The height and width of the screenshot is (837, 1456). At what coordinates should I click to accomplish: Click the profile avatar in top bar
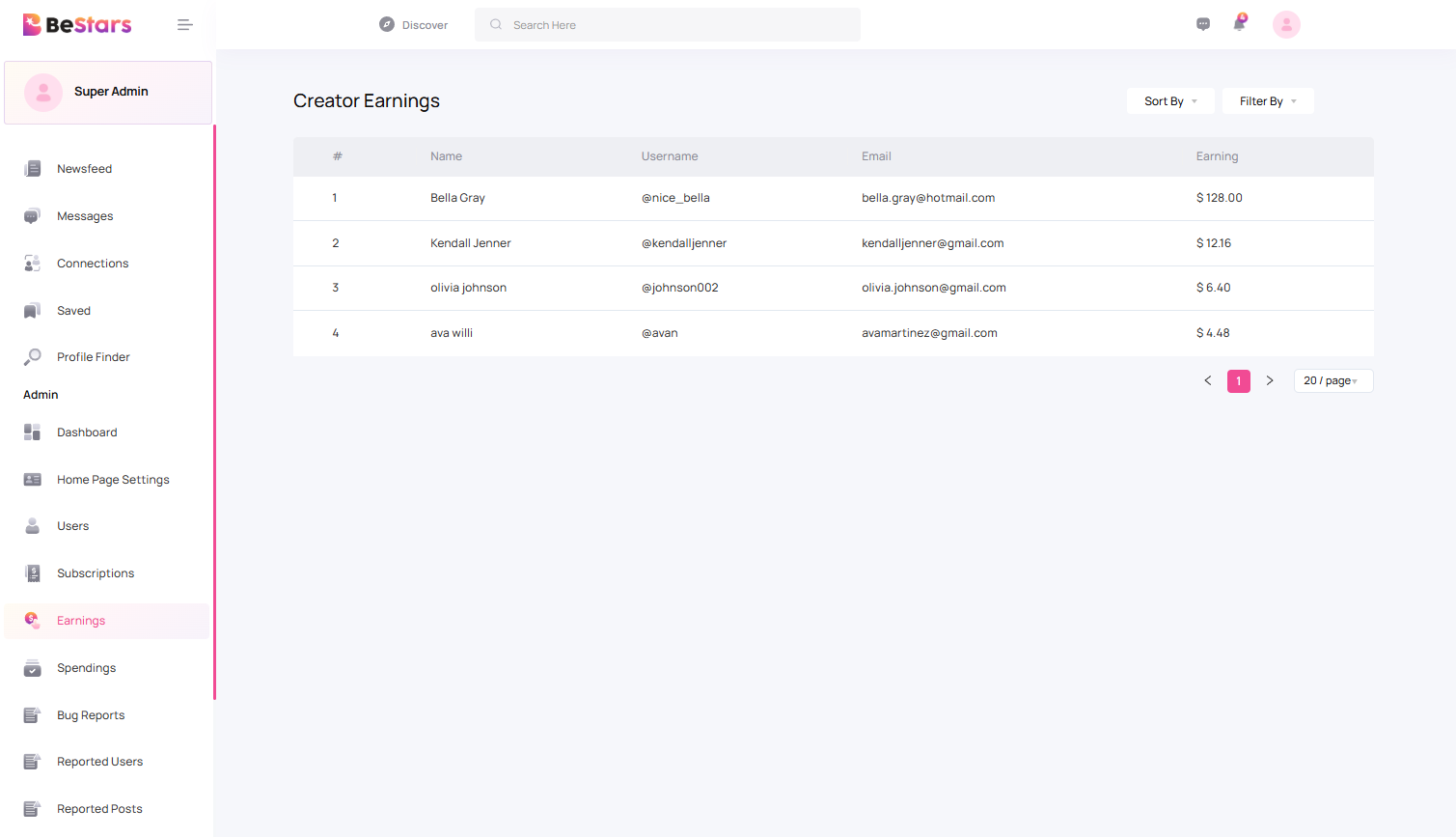1286,25
